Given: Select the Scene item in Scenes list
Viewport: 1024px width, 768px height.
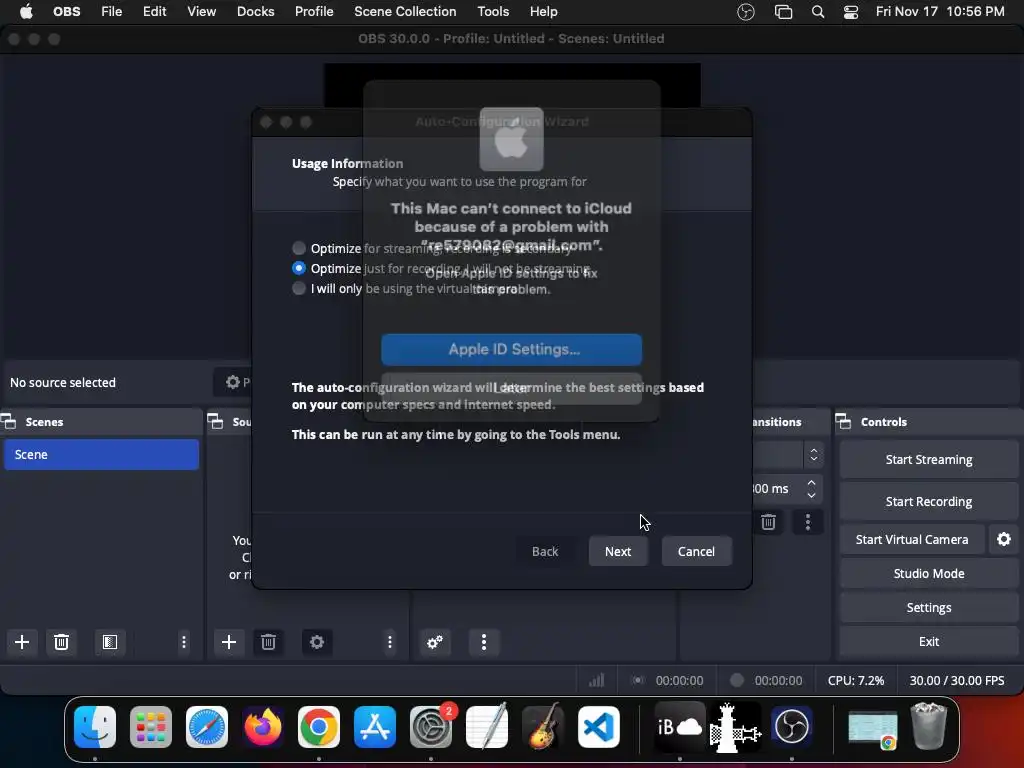Looking at the screenshot, I should [101, 455].
